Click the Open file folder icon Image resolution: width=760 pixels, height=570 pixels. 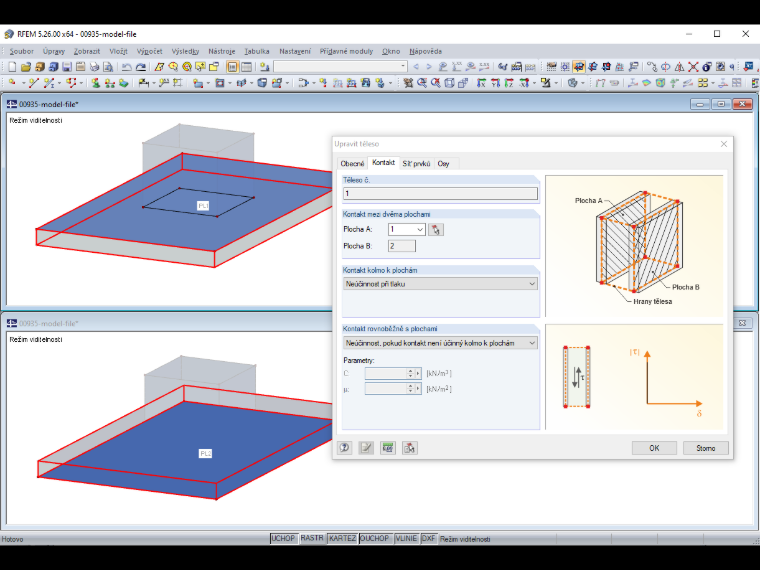pyautogui.click(x=26, y=67)
